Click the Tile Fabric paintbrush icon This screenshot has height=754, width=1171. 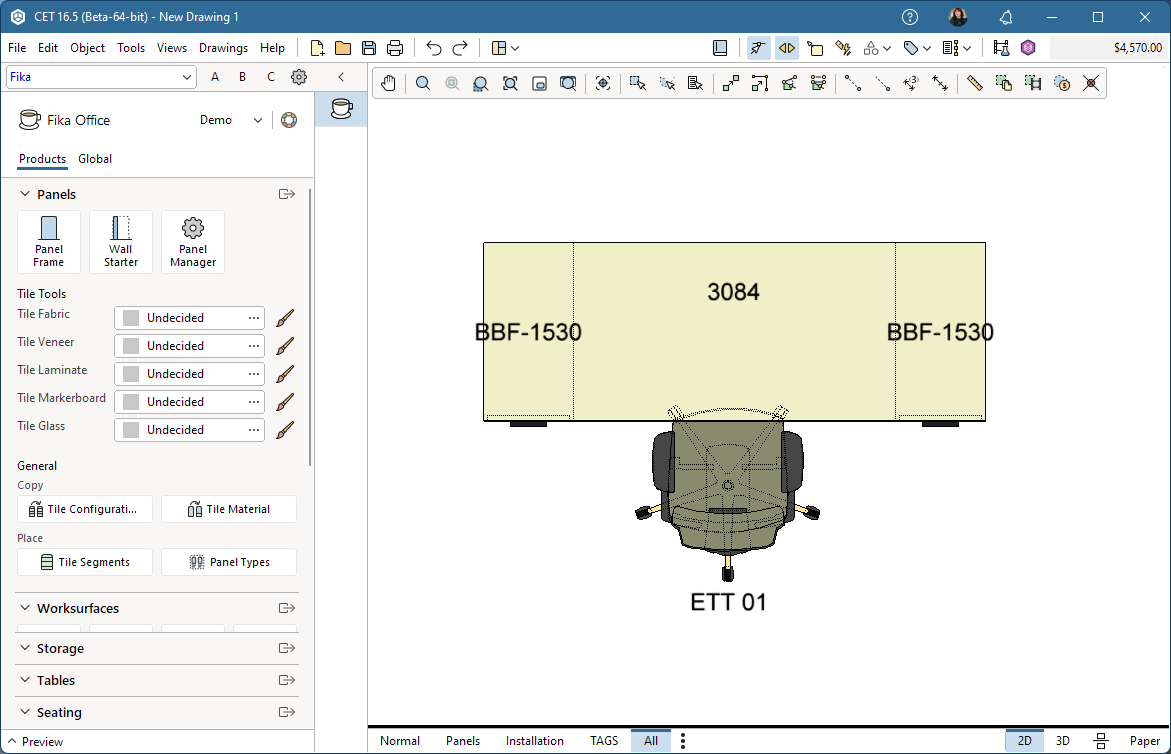[285, 318]
